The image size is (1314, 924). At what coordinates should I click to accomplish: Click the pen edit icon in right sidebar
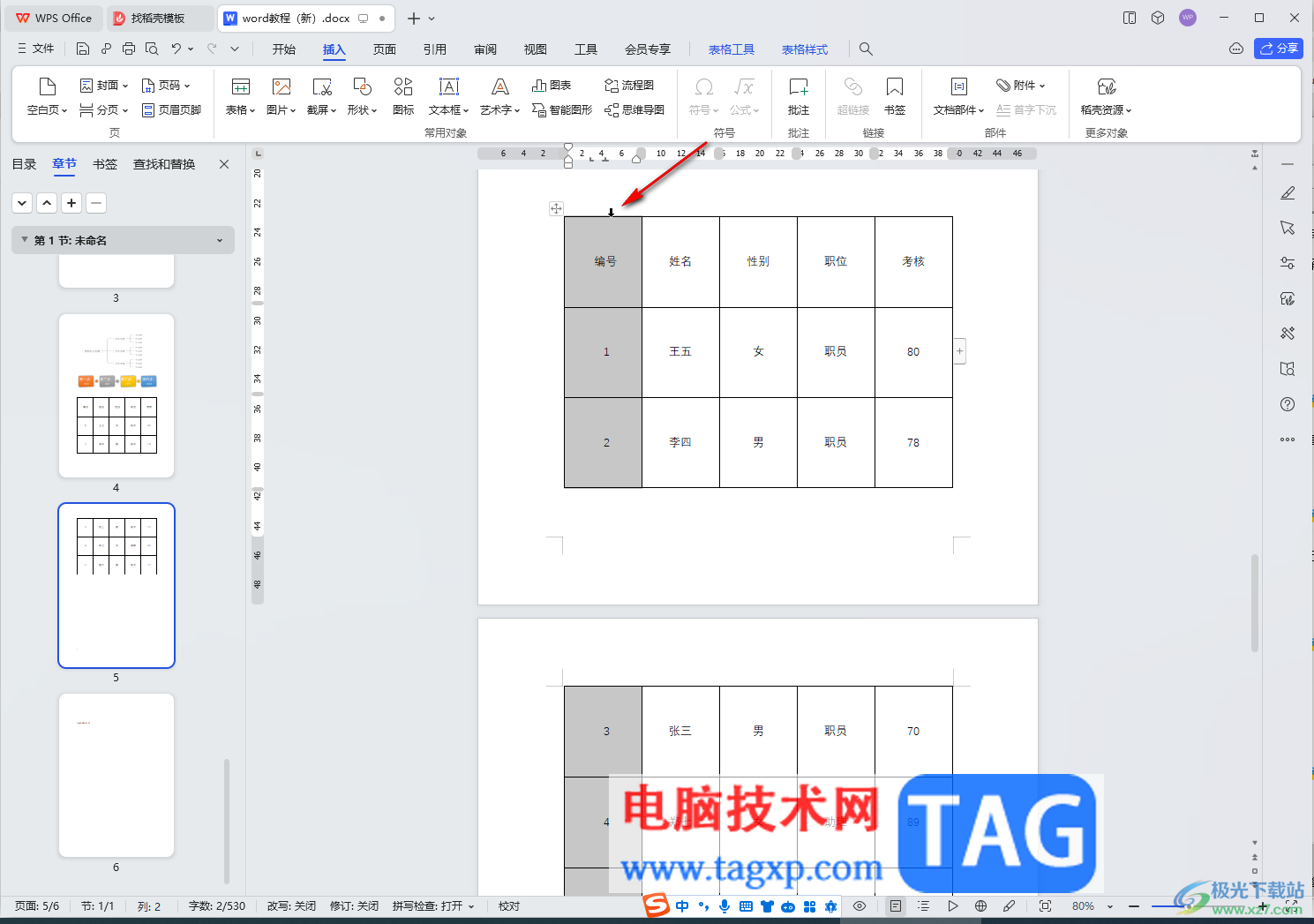1288,192
